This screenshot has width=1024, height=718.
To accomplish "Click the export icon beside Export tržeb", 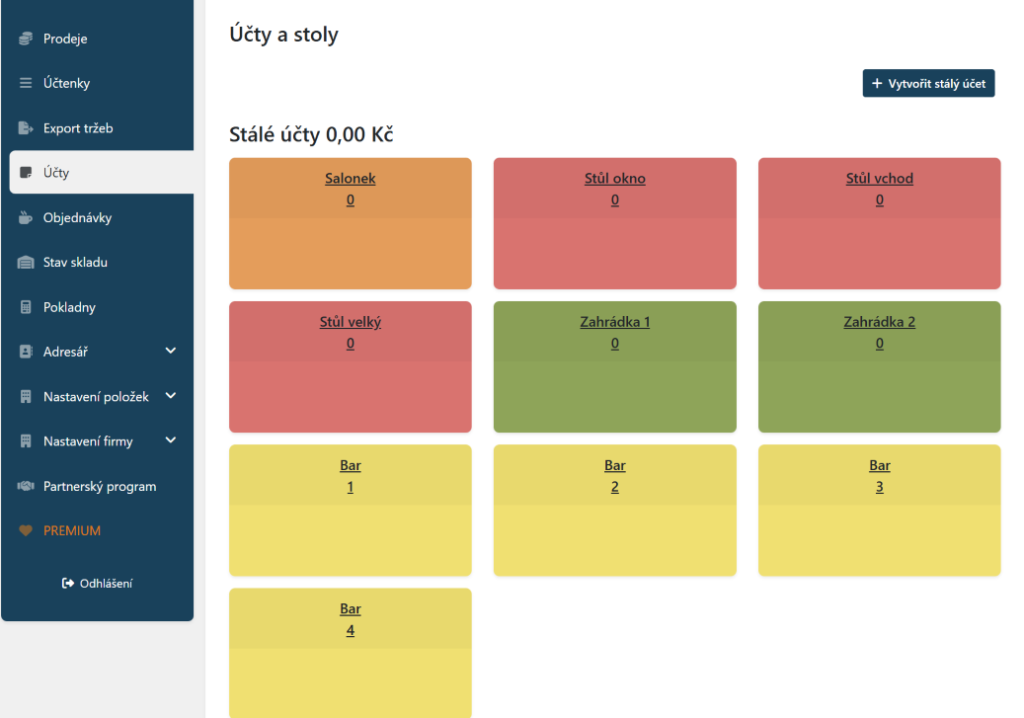I will pos(26,129).
